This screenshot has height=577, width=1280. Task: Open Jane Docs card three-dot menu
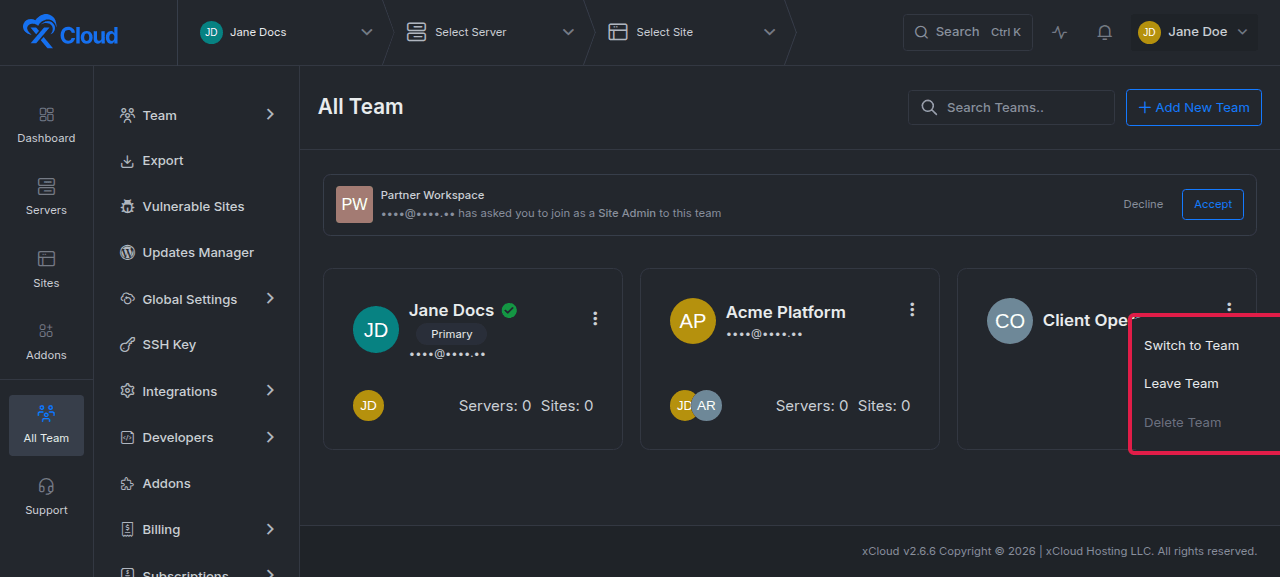[595, 318]
